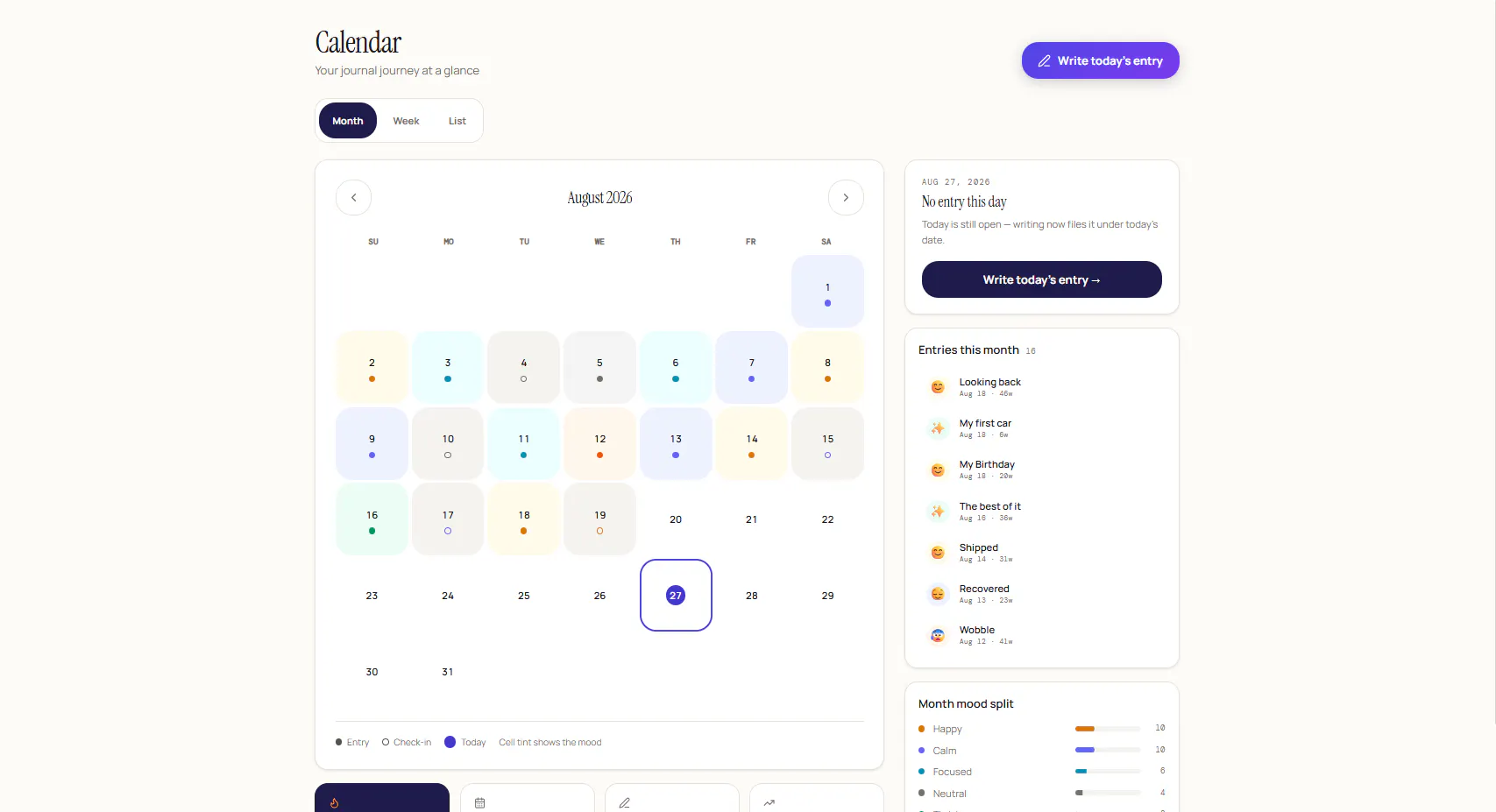Select August 10 calendar cell

pos(448,443)
